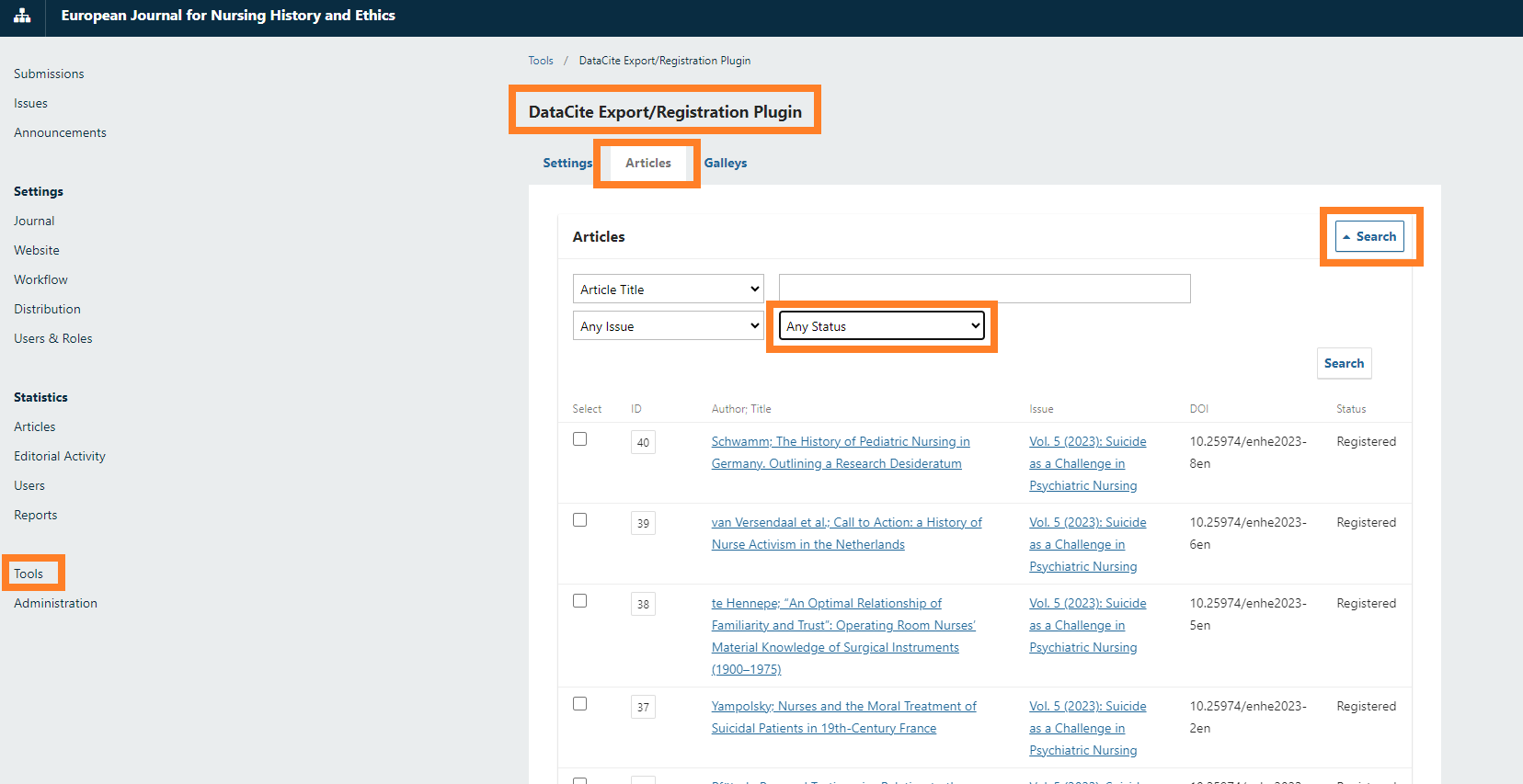Click the Tools breadcrumb link
Image resolution: width=1523 pixels, height=784 pixels.
[540, 61]
